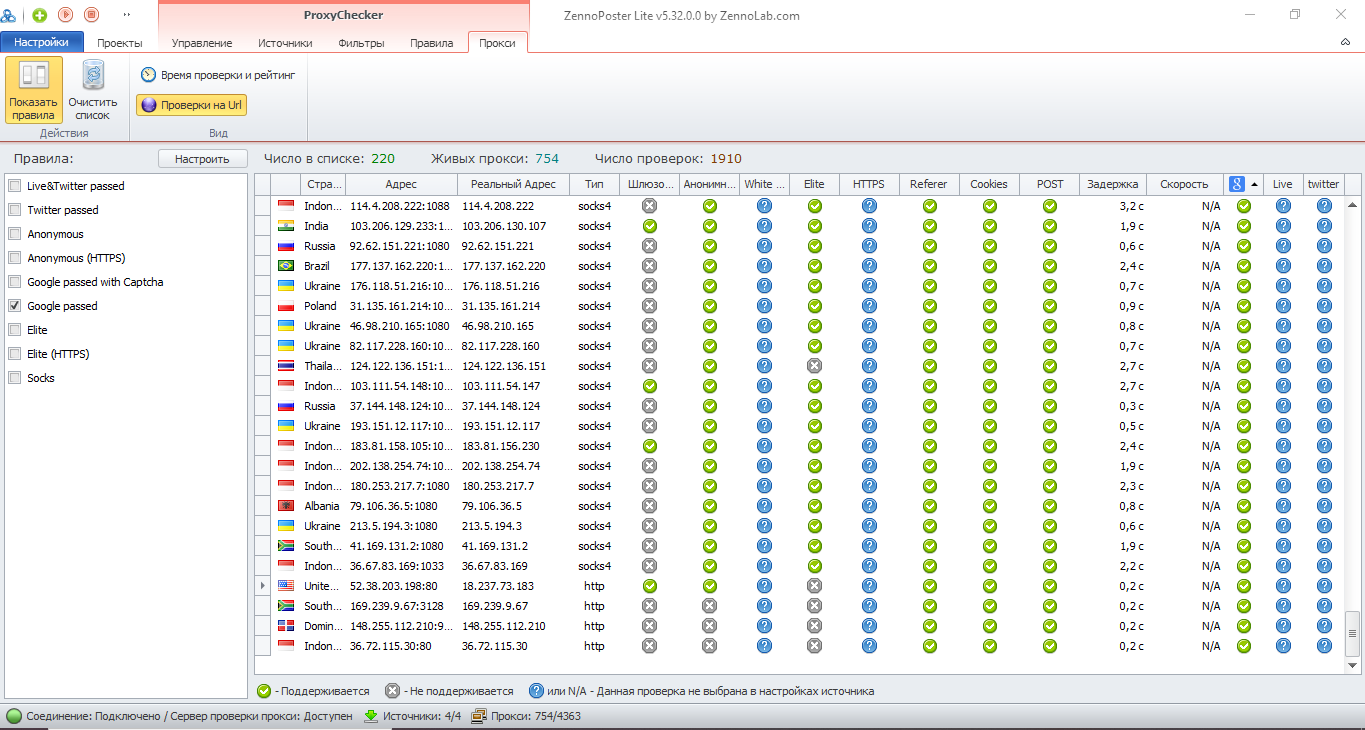Click Dominican row type http cell
Viewport: 1365px width, 730px height.
coord(594,626)
